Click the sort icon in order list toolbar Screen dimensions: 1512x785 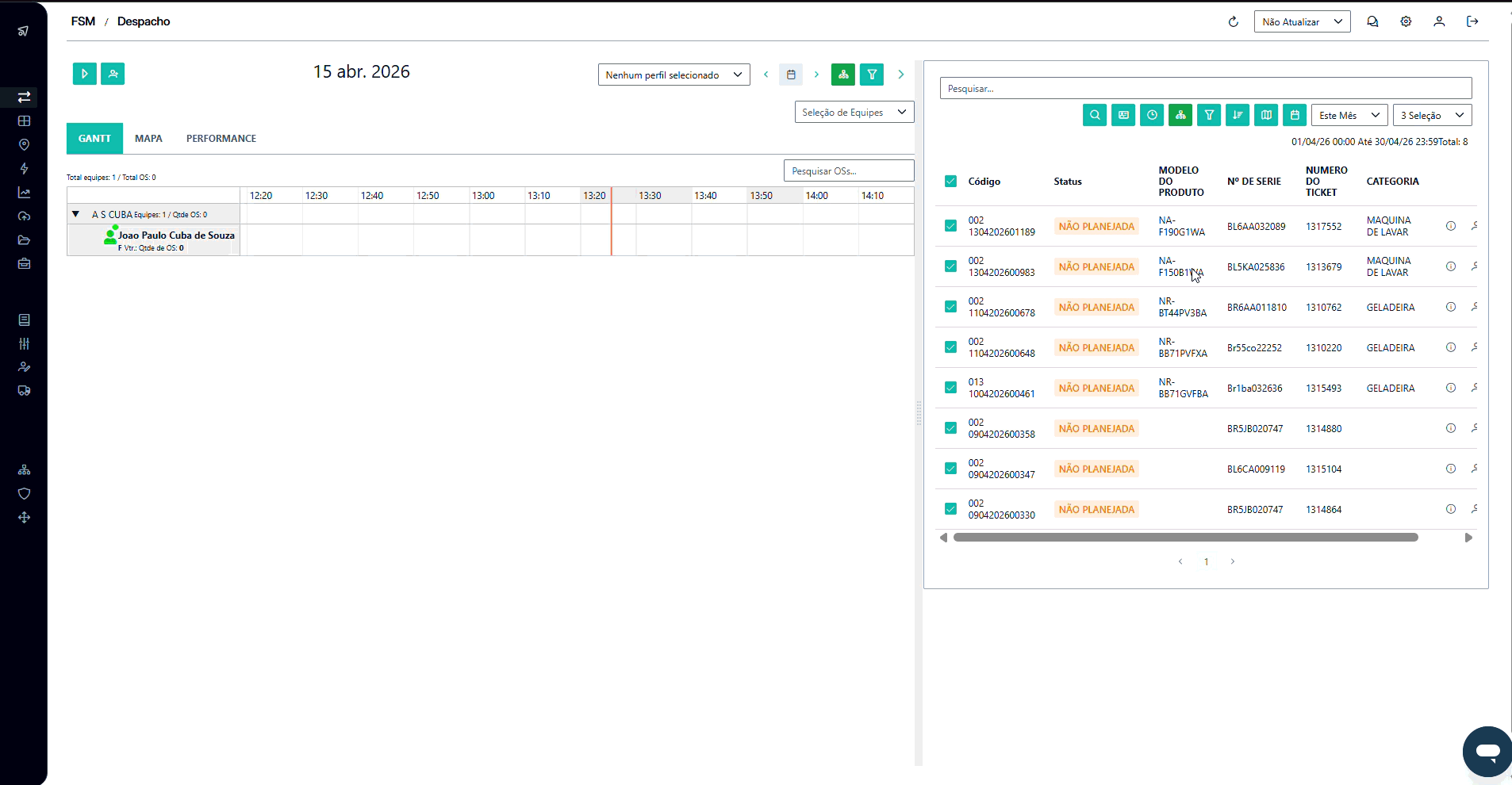coord(1238,115)
